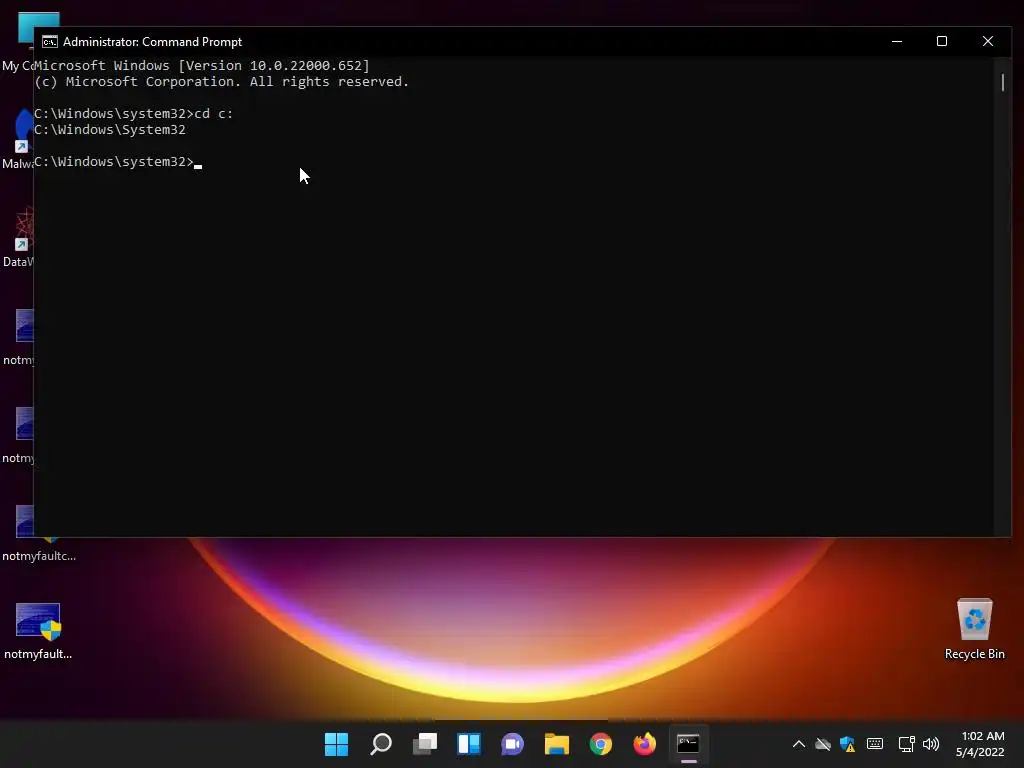1024x768 pixels.
Task: Launch Teams Chat from the taskbar
Action: (513, 744)
